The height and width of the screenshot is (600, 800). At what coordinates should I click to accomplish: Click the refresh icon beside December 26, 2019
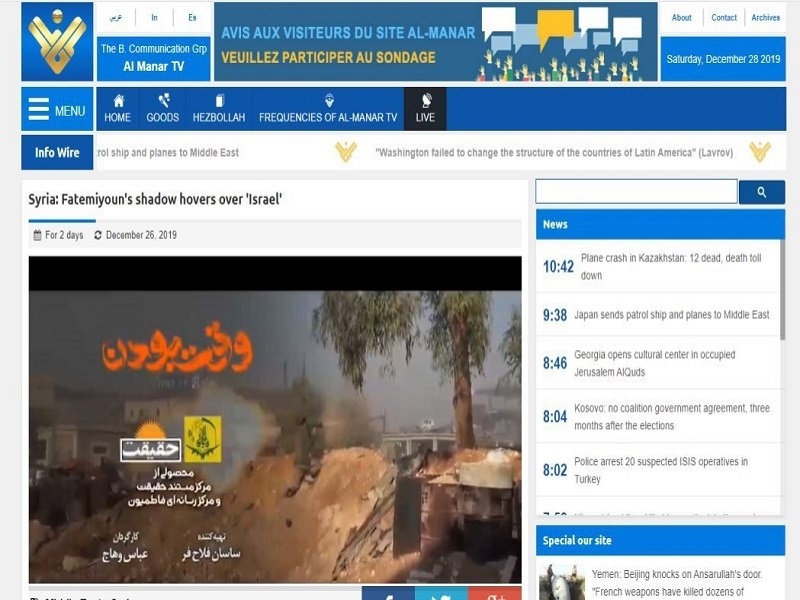tap(98, 235)
